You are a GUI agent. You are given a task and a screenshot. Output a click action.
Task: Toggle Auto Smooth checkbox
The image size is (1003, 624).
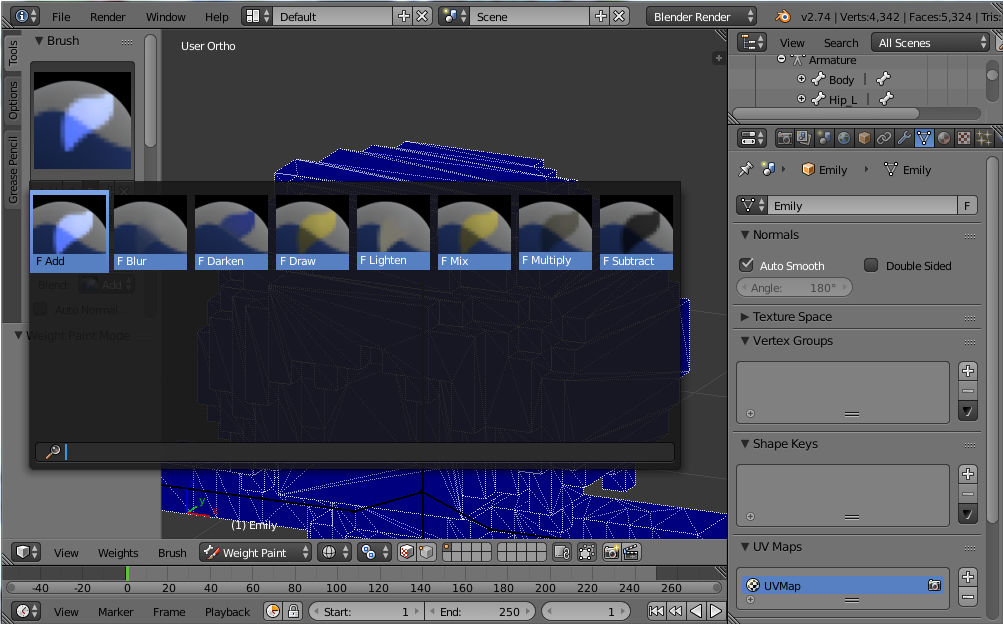coord(746,265)
